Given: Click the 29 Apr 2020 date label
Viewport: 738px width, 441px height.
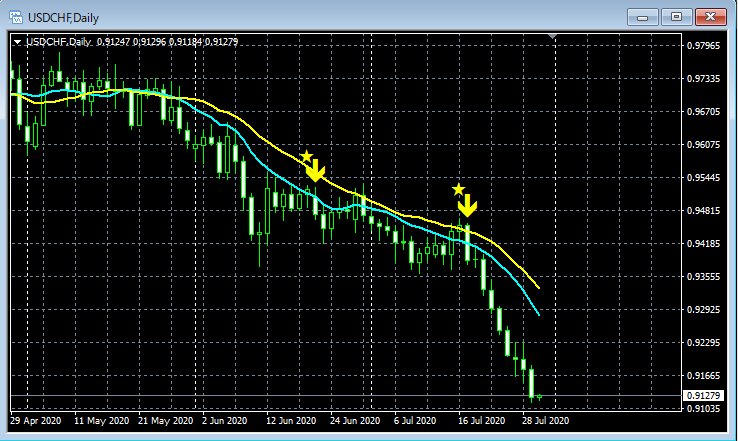Looking at the screenshot, I should coord(36,420).
